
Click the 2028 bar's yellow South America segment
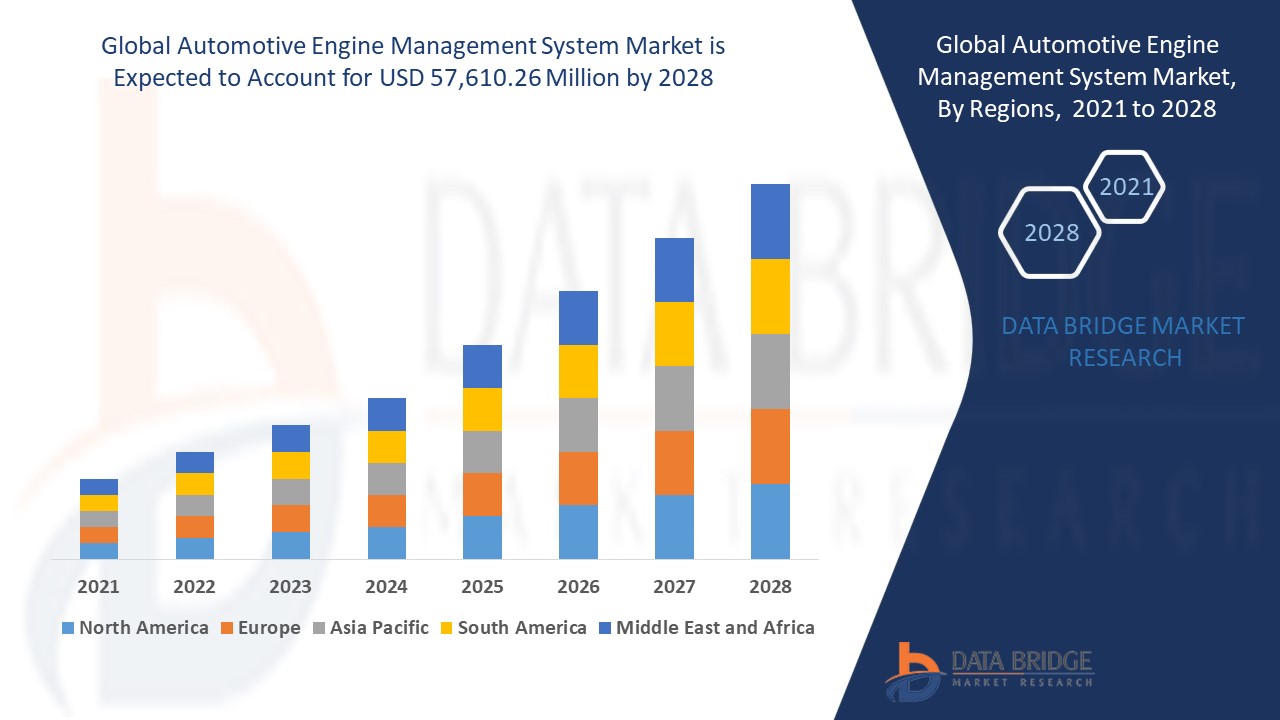pos(770,296)
